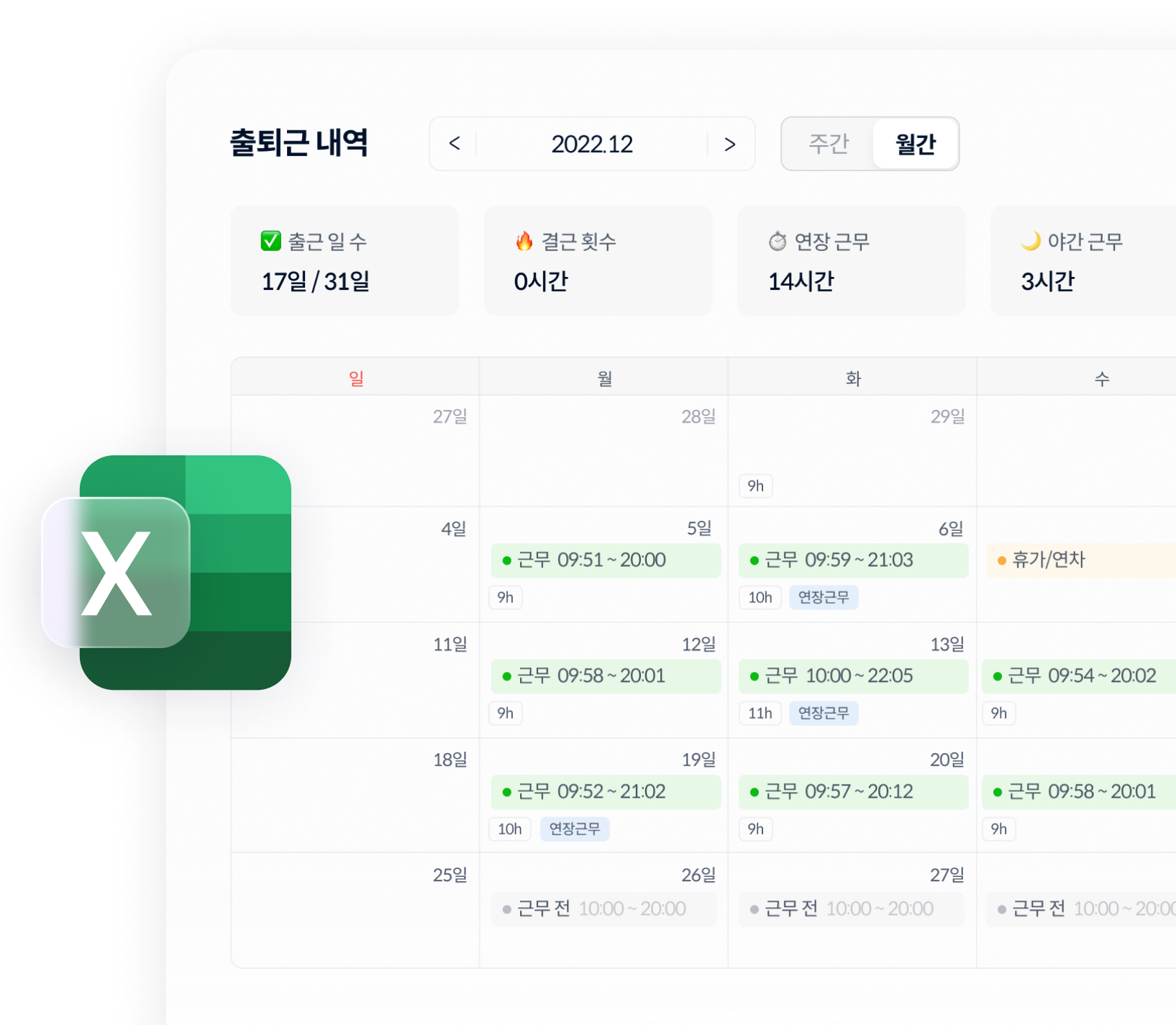Screen dimensions: 1176x1025
Task: Click stopwatch icon beside 연장 근무
Action: 778,241
